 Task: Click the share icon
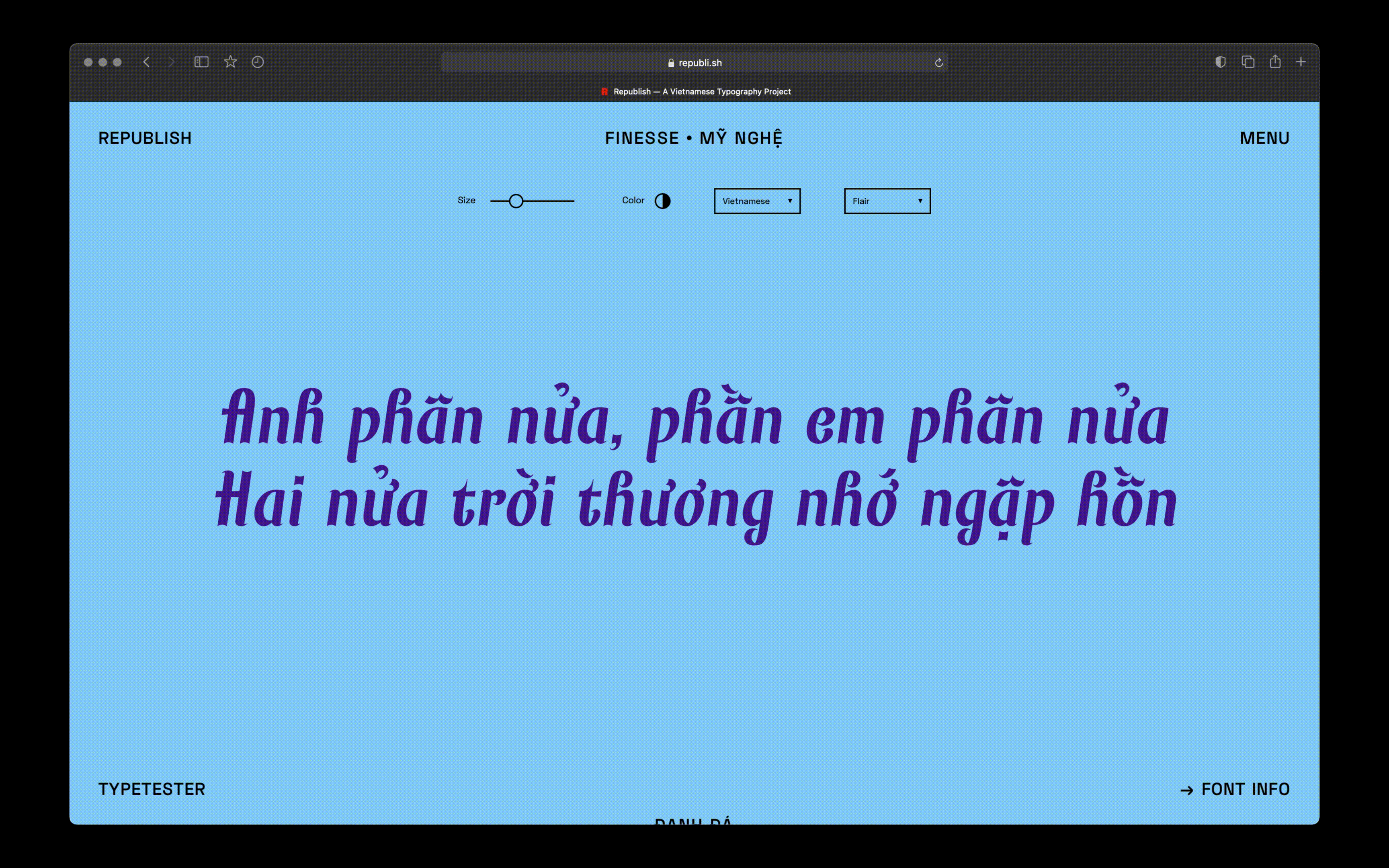click(x=1275, y=61)
